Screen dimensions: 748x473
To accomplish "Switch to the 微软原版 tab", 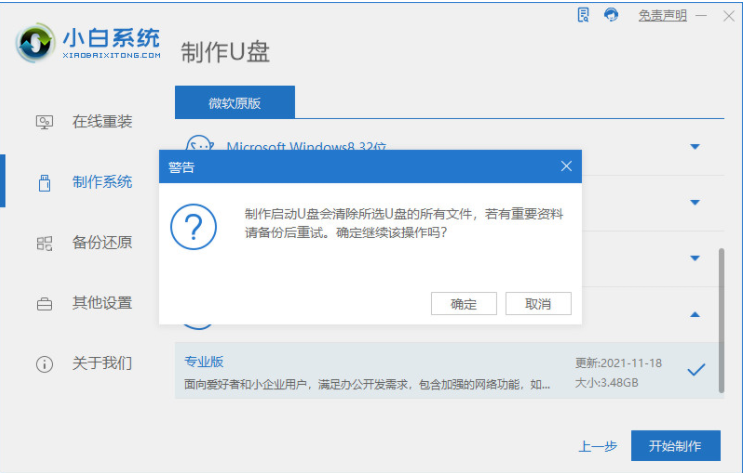I will pos(235,102).
